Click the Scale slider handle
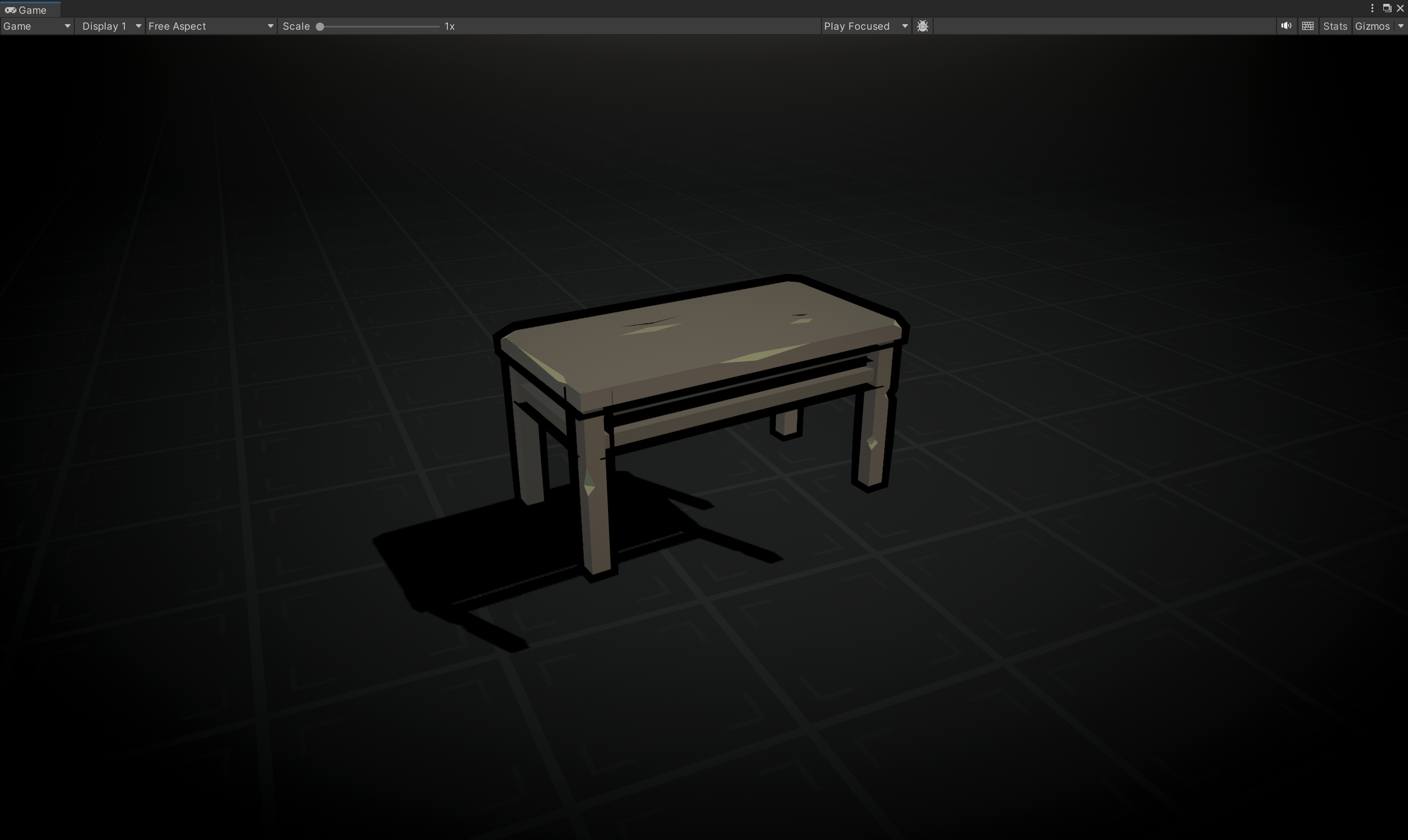Image resolution: width=1408 pixels, height=840 pixels. (x=320, y=26)
